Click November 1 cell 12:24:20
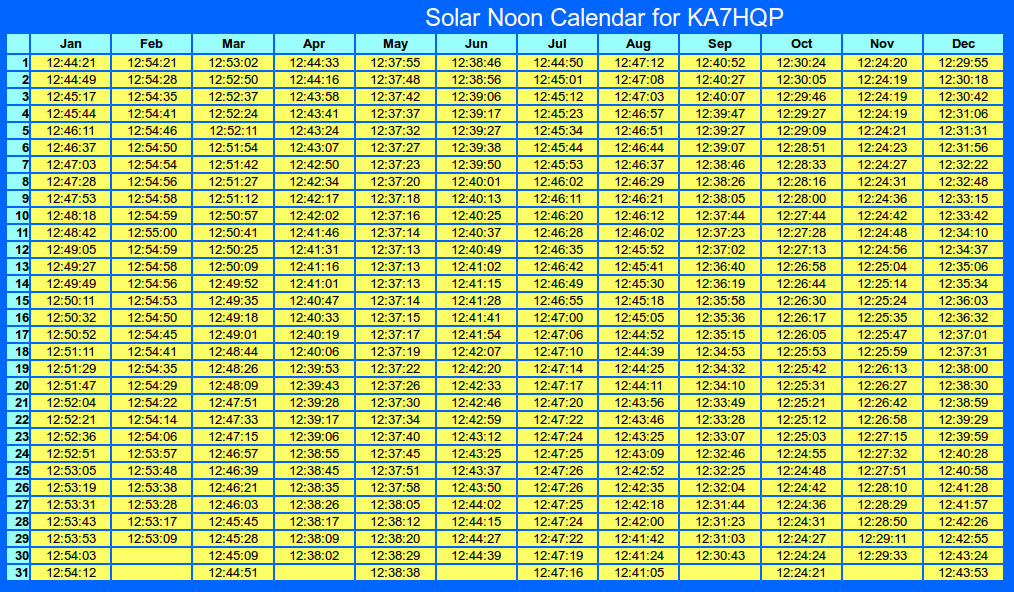 coord(882,63)
